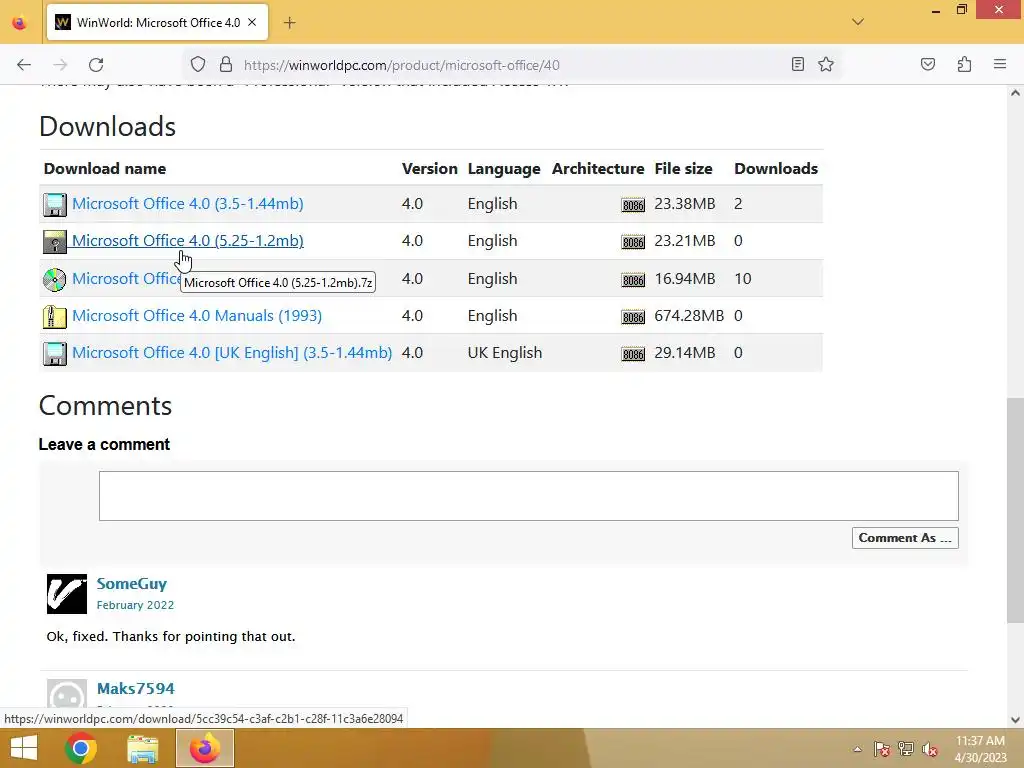Open tracking protection shield icon
This screenshot has width=1024, height=768.
198,65
